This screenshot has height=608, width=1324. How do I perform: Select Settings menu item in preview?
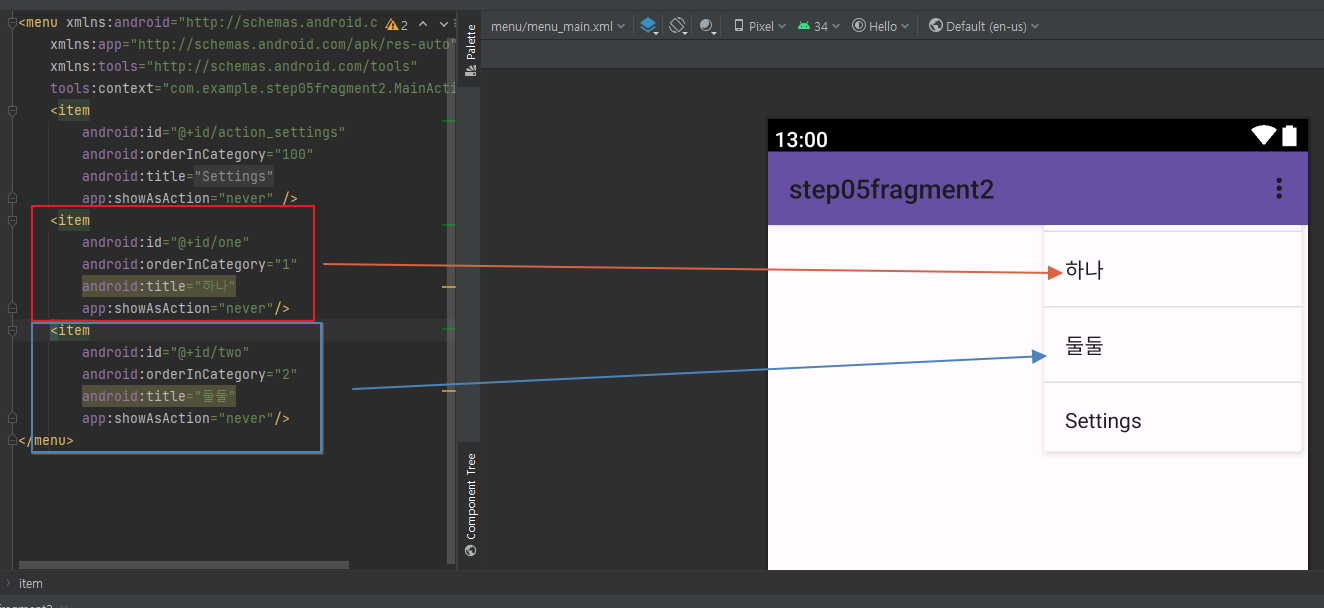click(x=1172, y=420)
